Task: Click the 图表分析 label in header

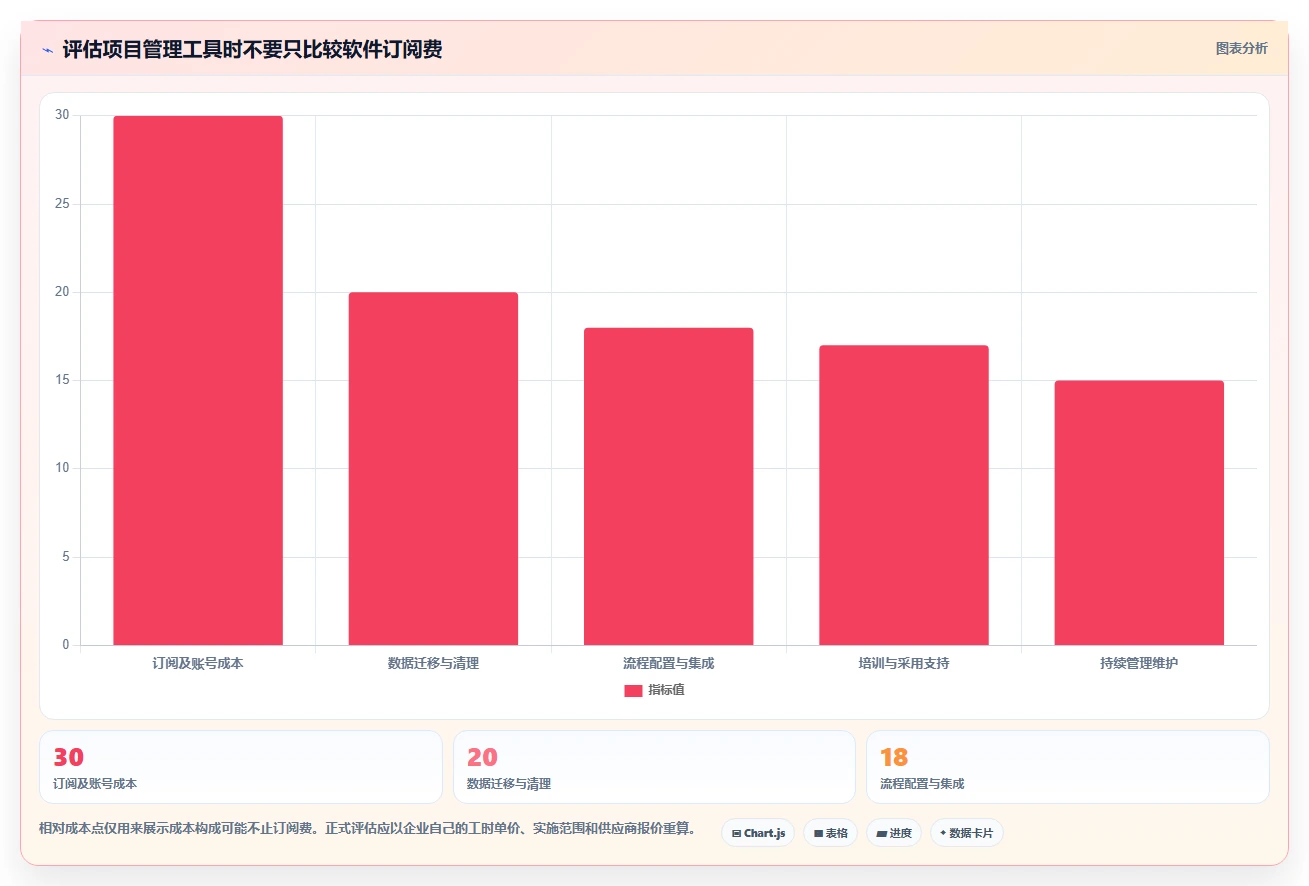Action: click(1241, 48)
